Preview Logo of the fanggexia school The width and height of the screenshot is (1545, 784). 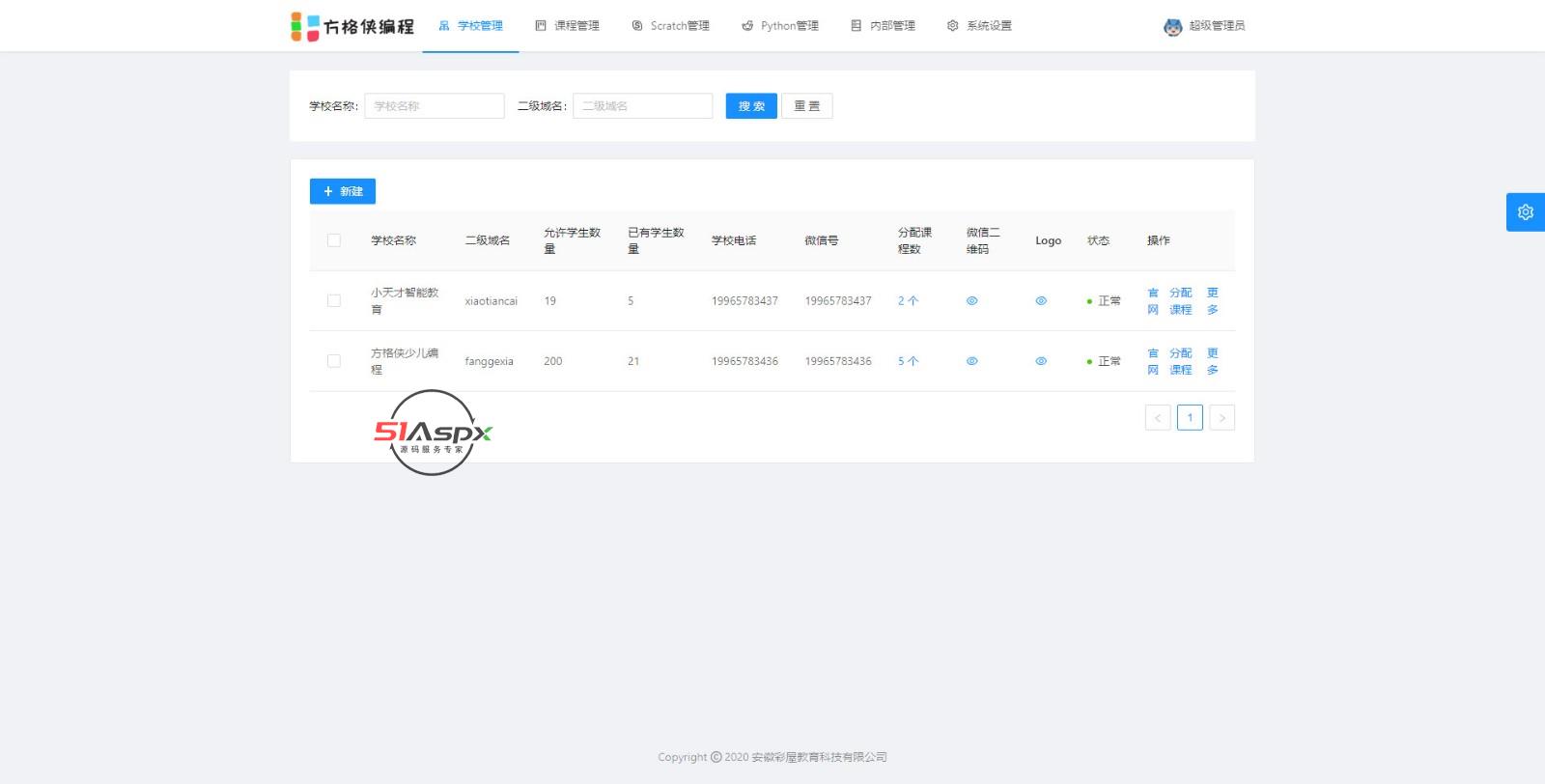coord(1041,361)
